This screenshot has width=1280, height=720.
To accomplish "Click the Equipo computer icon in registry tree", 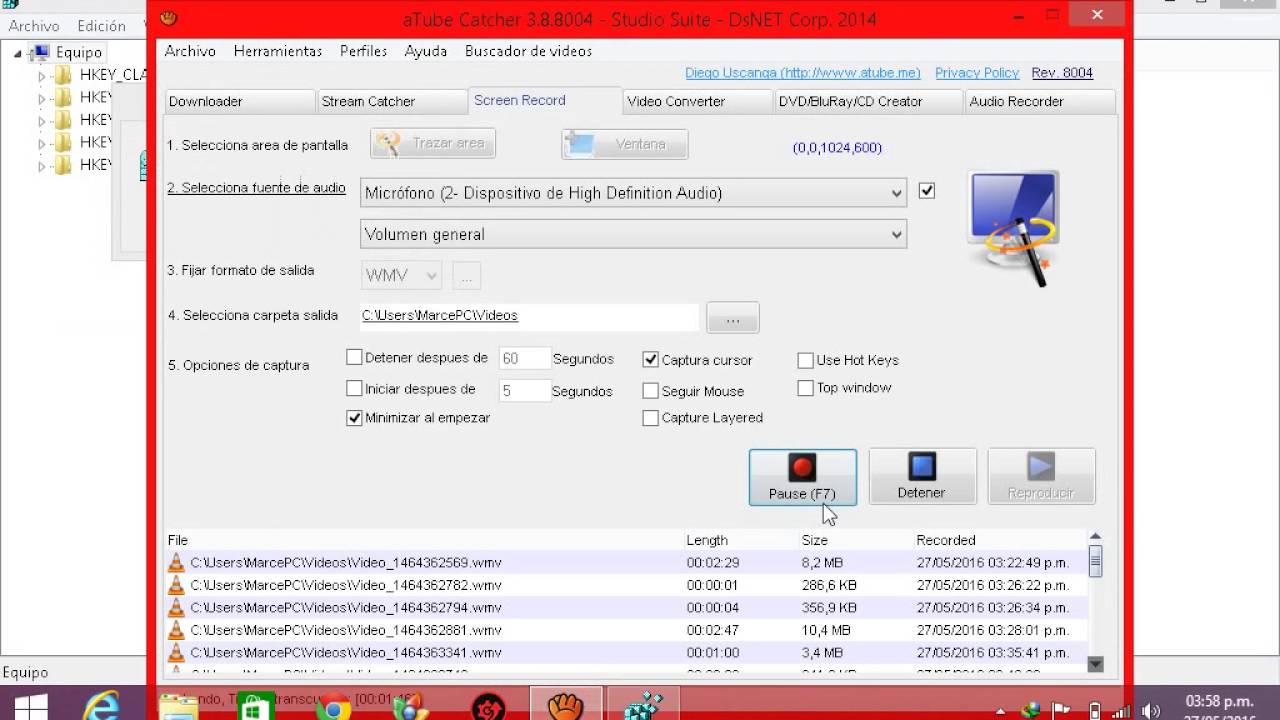I will [x=40, y=52].
